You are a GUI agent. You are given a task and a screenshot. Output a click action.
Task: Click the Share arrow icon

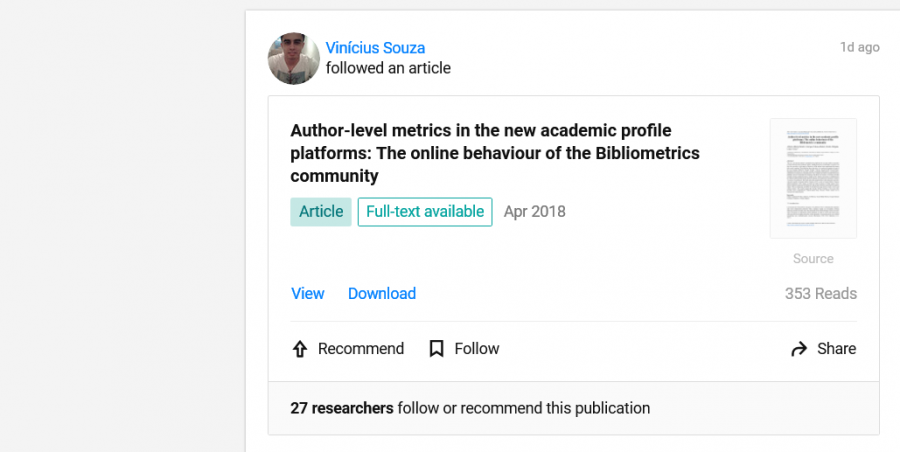pyautogui.click(x=799, y=349)
